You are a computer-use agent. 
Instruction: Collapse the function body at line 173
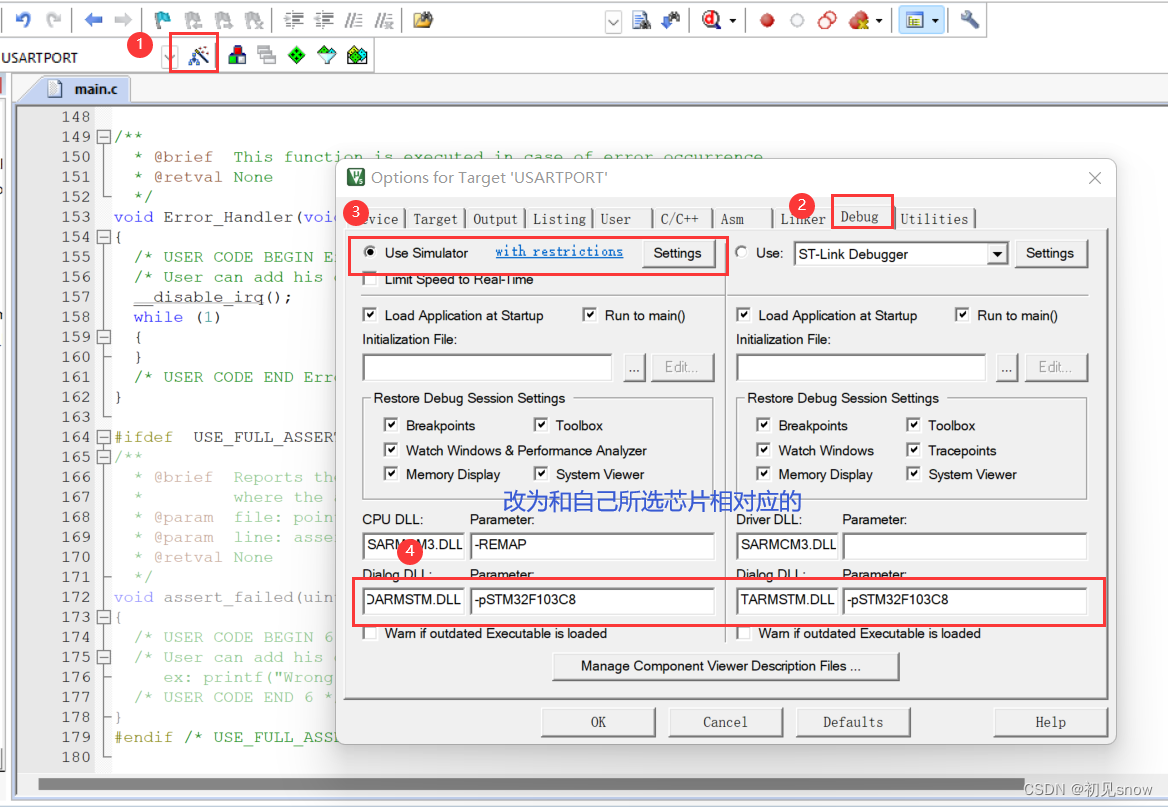tap(104, 617)
